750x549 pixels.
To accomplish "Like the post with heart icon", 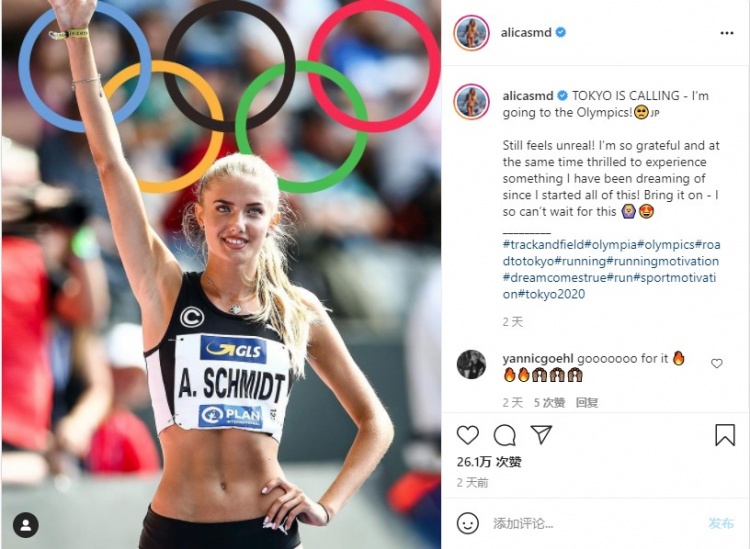I will pyautogui.click(x=467, y=435).
